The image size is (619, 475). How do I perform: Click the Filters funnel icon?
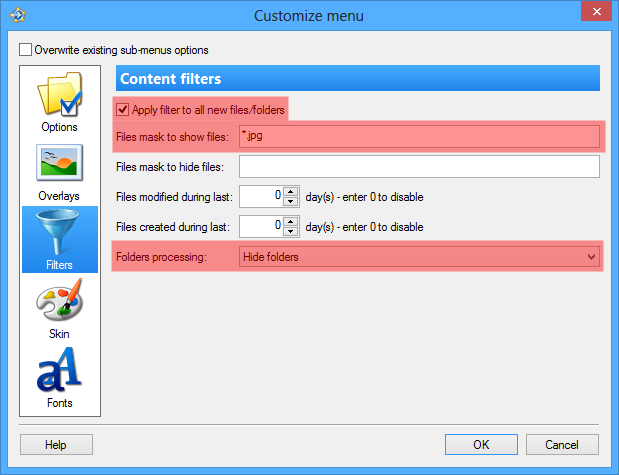tap(59, 234)
